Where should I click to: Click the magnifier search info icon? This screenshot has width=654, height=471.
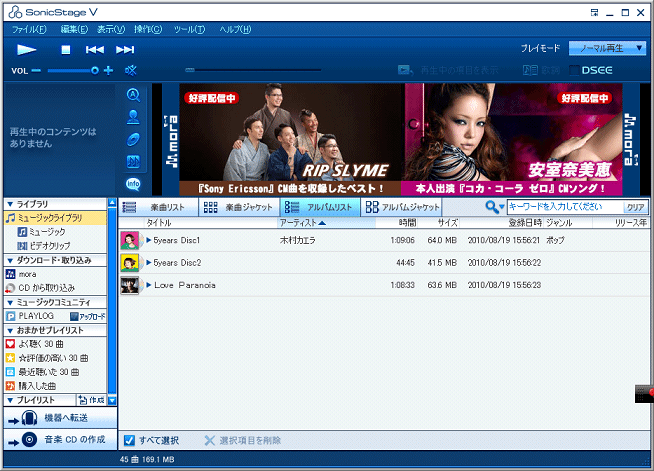coord(133,95)
